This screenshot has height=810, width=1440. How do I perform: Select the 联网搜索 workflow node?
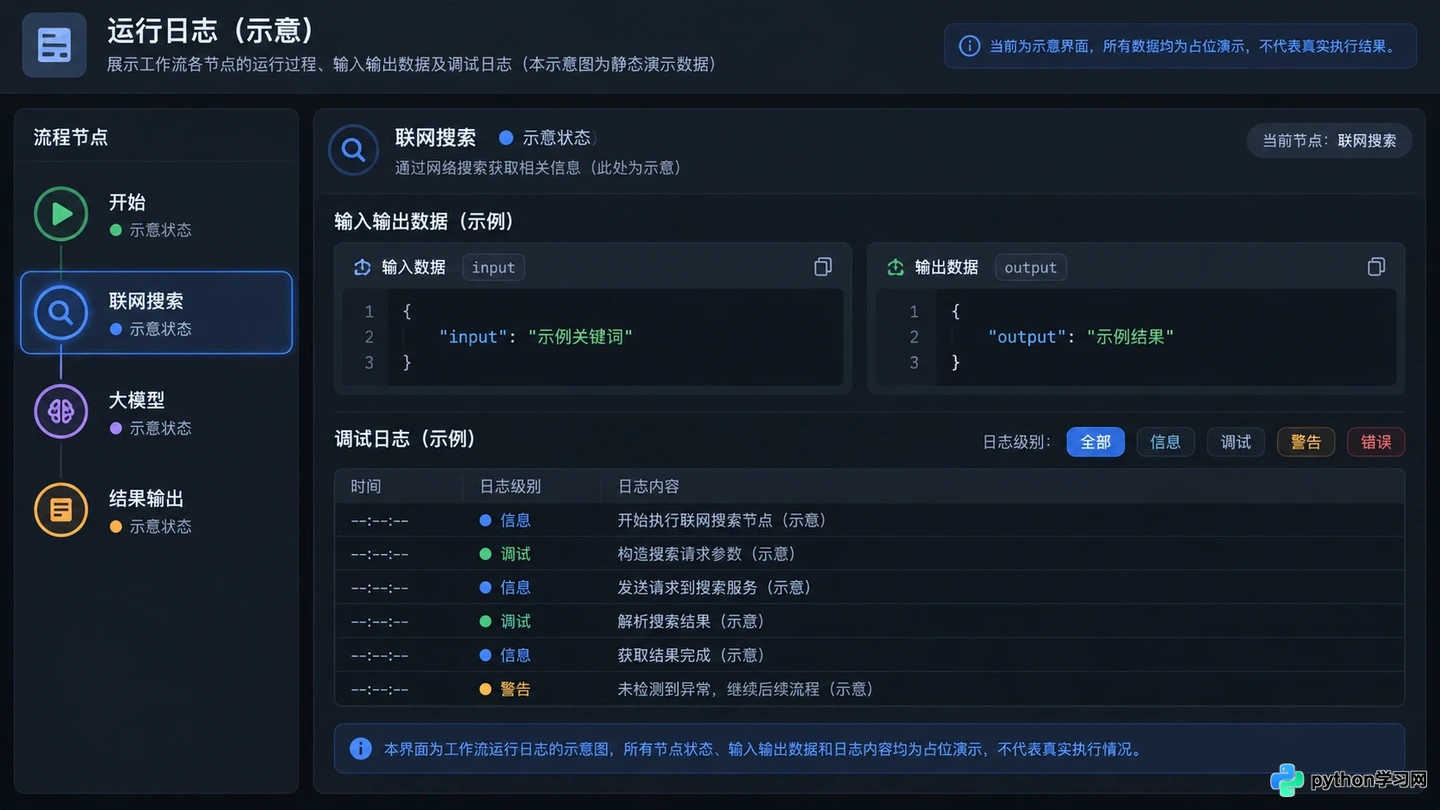click(x=156, y=313)
